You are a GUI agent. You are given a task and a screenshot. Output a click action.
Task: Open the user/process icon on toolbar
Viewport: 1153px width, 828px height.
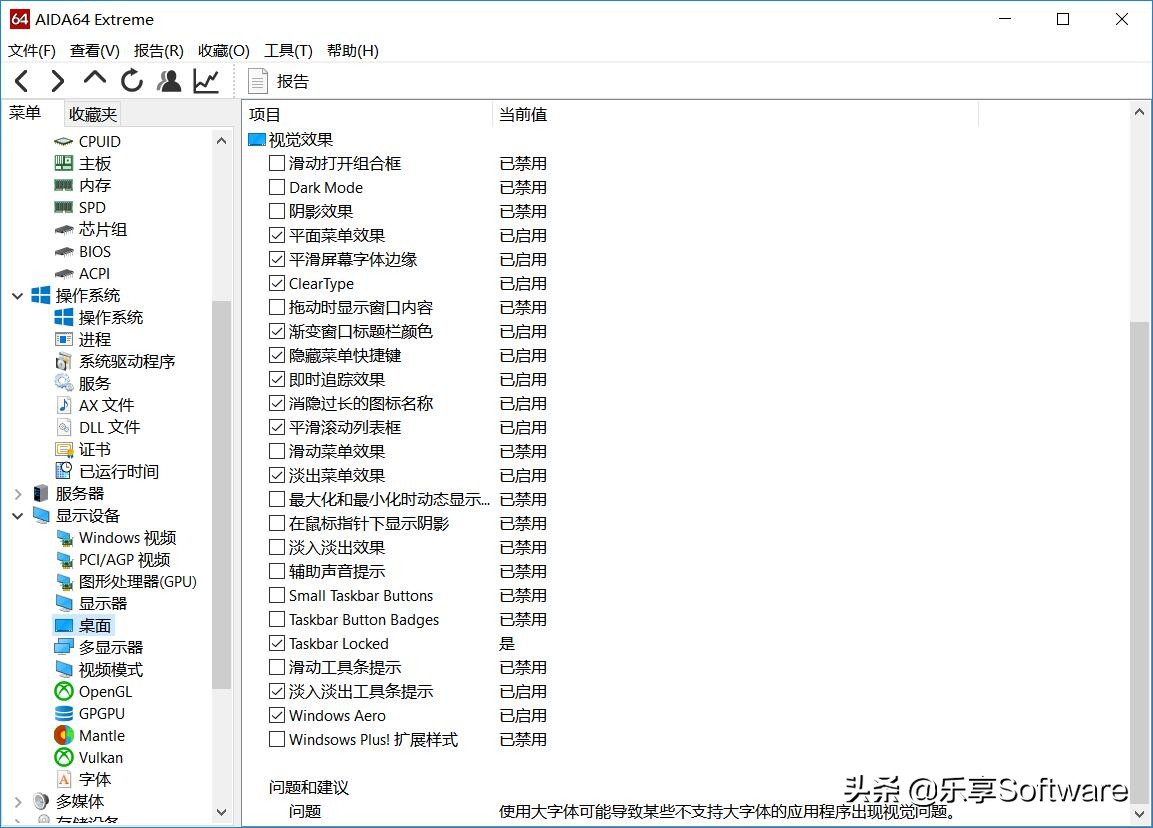click(168, 80)
